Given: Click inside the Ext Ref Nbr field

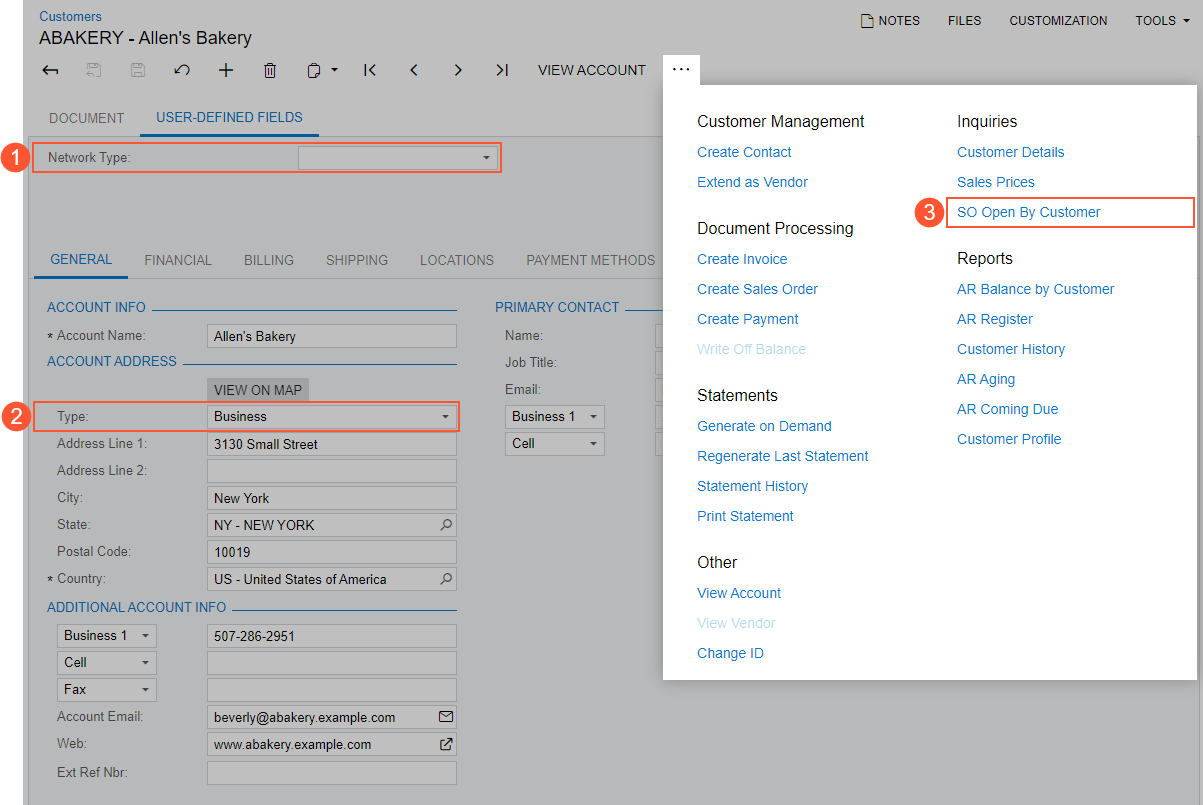Looking at the screenshot, I should (x=331, y=772).
